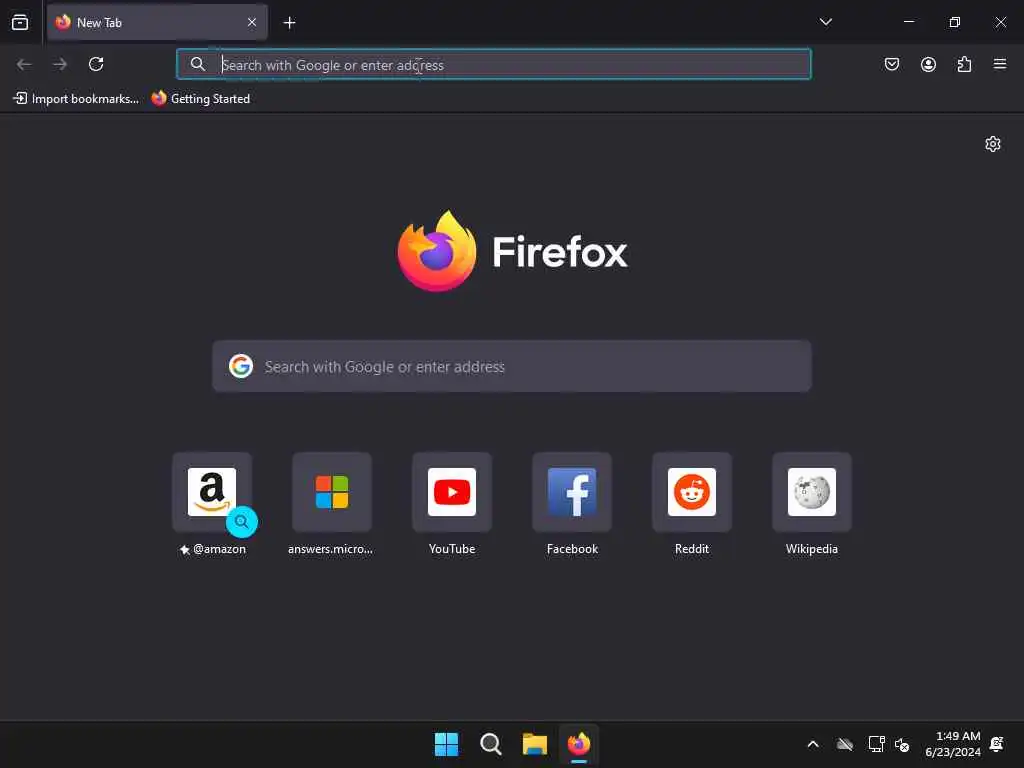The height and width of the screenshot is (768, 1024).
Task: Click the OneDrive cloud tray icon
Action: click(x=845, y=744)
